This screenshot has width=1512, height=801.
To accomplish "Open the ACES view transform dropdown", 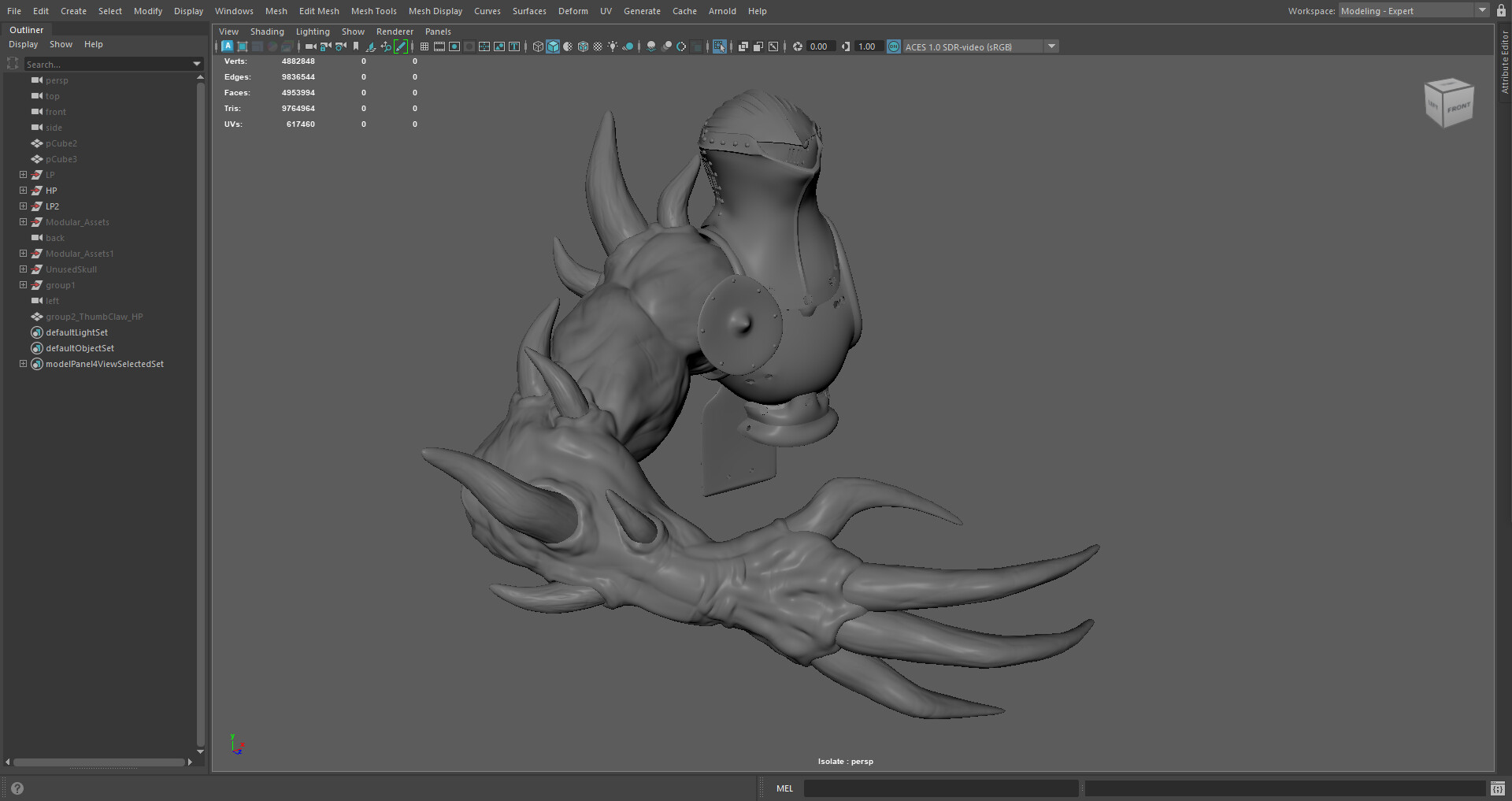I will point(1051,46).
